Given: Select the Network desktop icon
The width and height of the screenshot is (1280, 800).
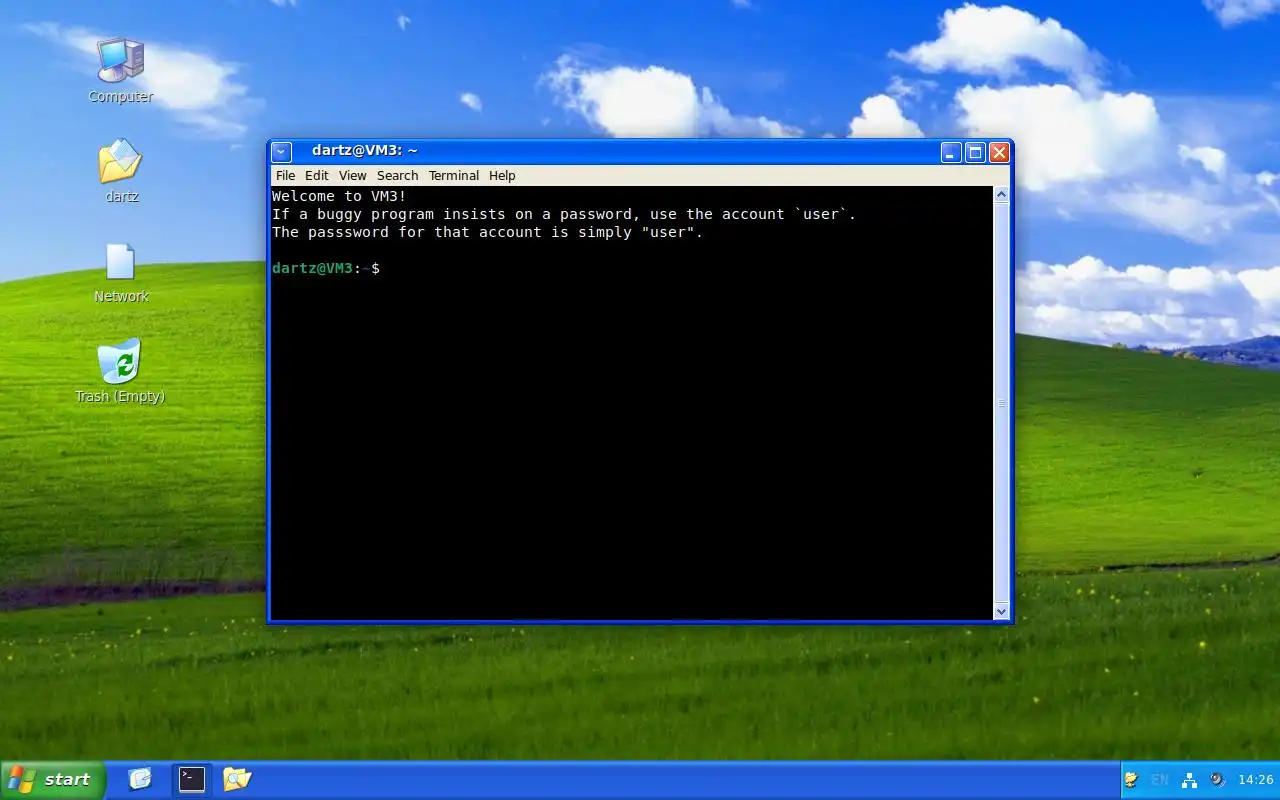Looking at the screenshot, I should 121,272.
